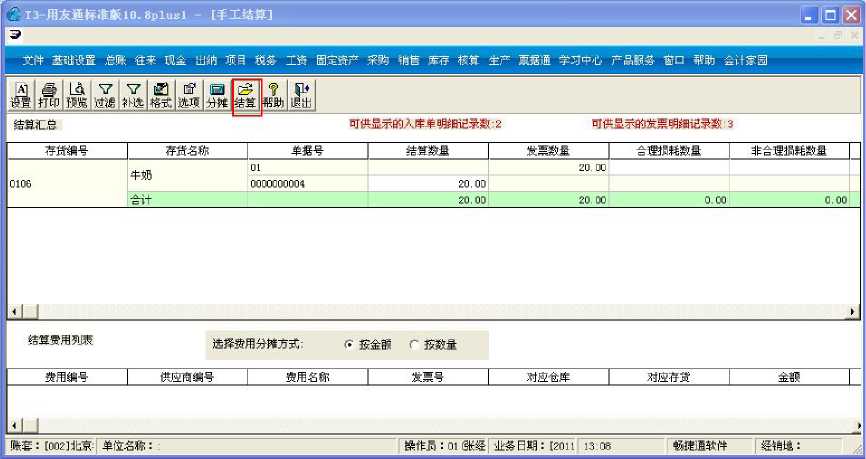Screen dimensions: 866x459
Task: Open the 文件 menu
Action: [33, 61]
